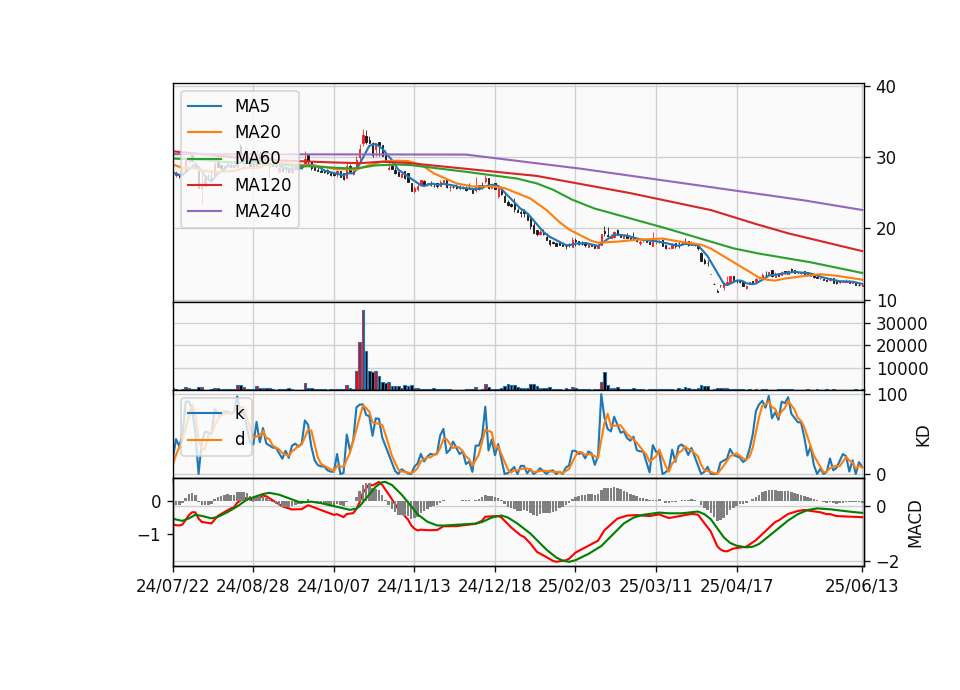This screenshot has width=960, height=690.
Task: Click the second volume spike in February
Action: [x=605, y=380]
